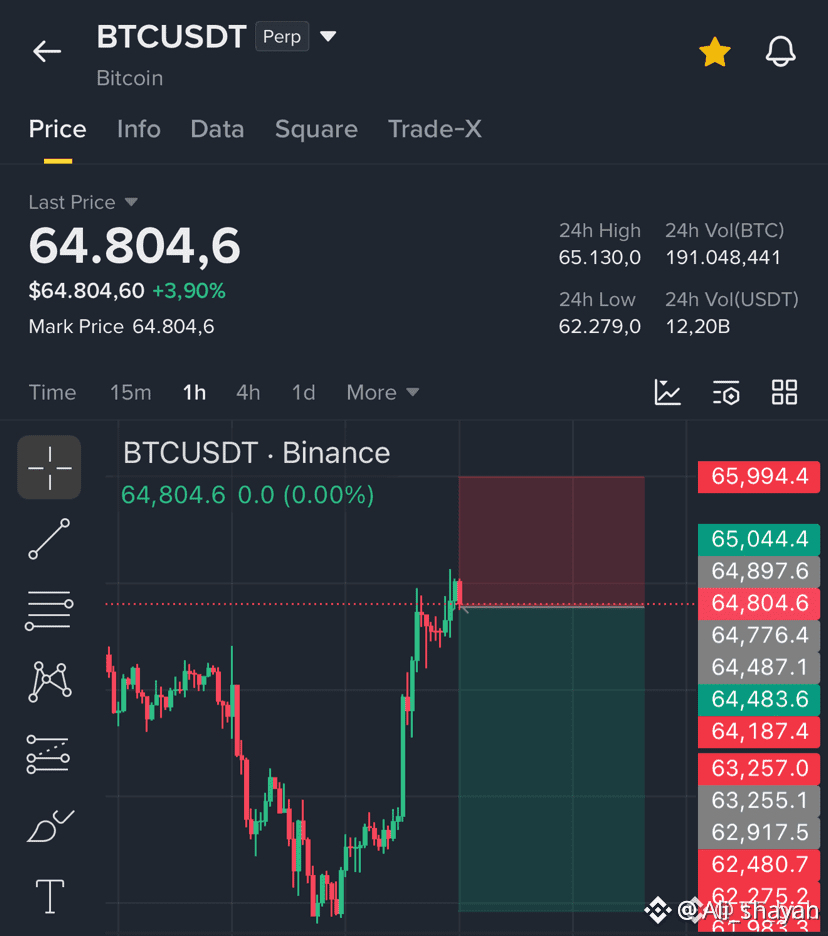The image size is (828, 936).
Task: Click the red stop-loss zone on chart
Action: (x=552, y=541)
